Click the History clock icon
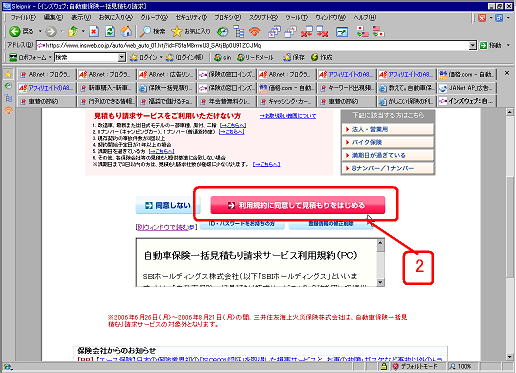 [222, 32]
